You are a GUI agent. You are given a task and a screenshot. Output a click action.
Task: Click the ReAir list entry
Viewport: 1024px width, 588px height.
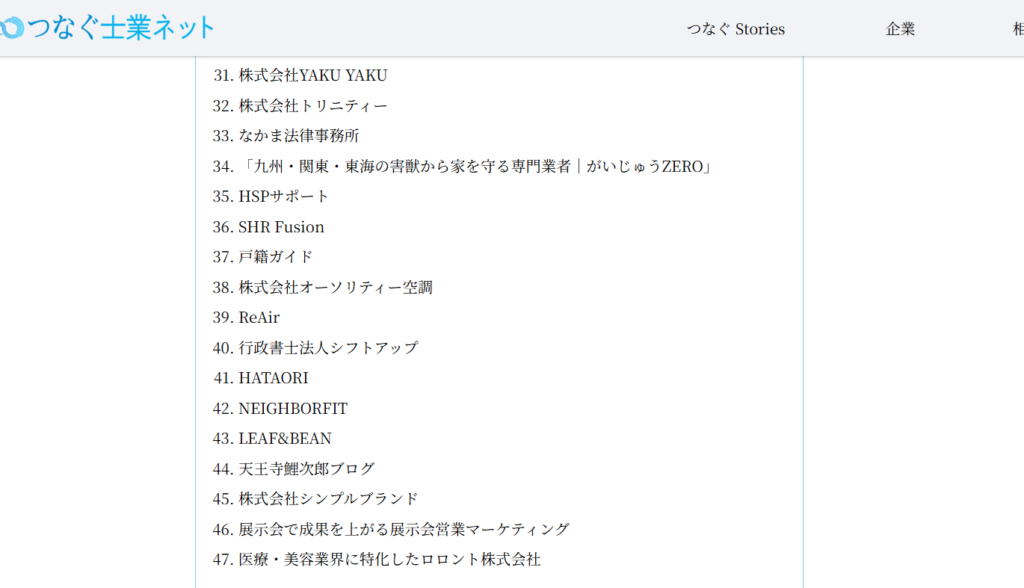[x=259, y=317]
